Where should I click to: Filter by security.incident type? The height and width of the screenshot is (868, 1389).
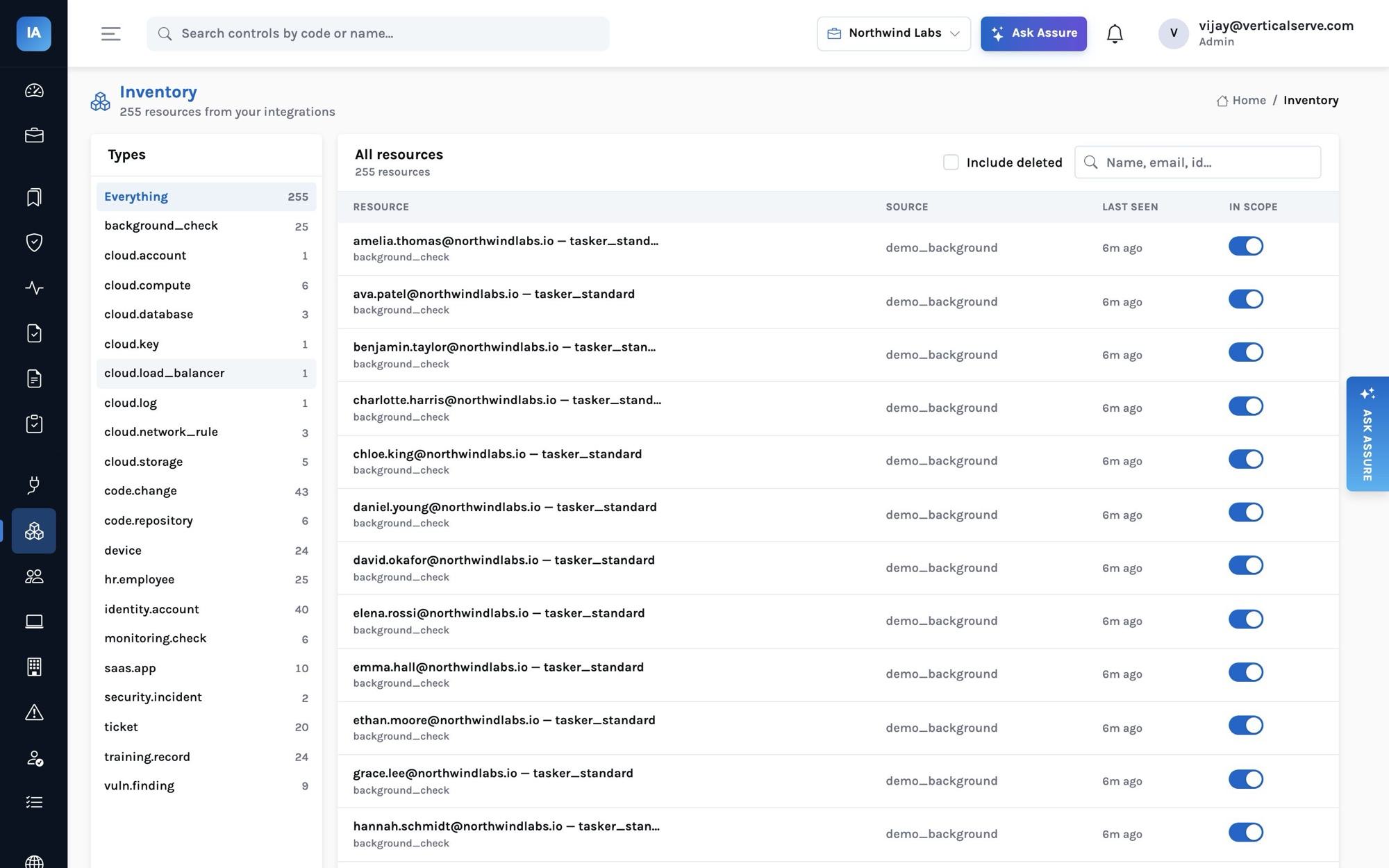206,697
